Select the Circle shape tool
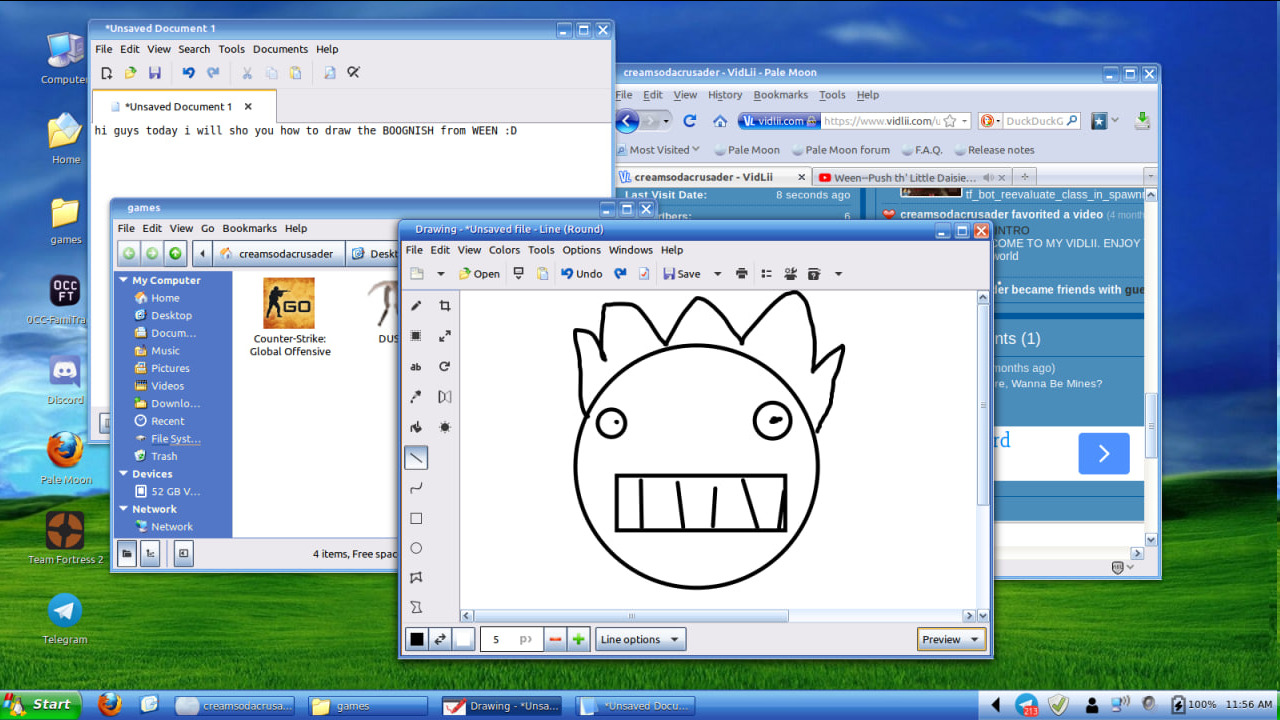1280x720 pixels. [416, 548]
